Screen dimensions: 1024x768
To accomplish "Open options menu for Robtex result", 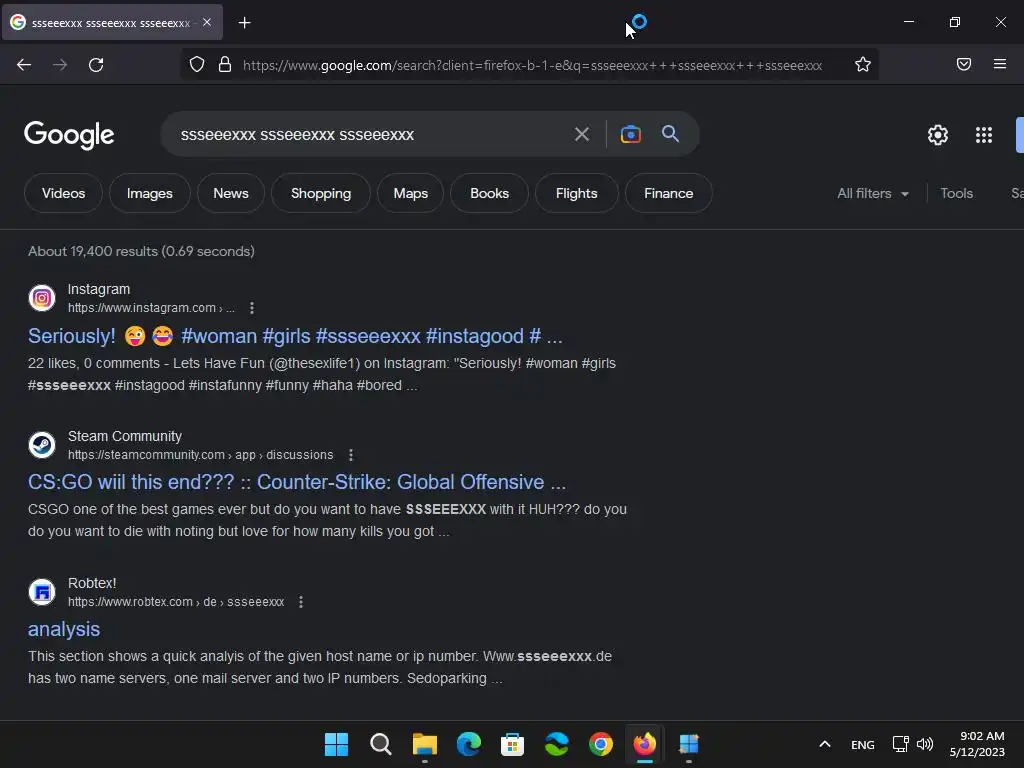I will 300,601.
